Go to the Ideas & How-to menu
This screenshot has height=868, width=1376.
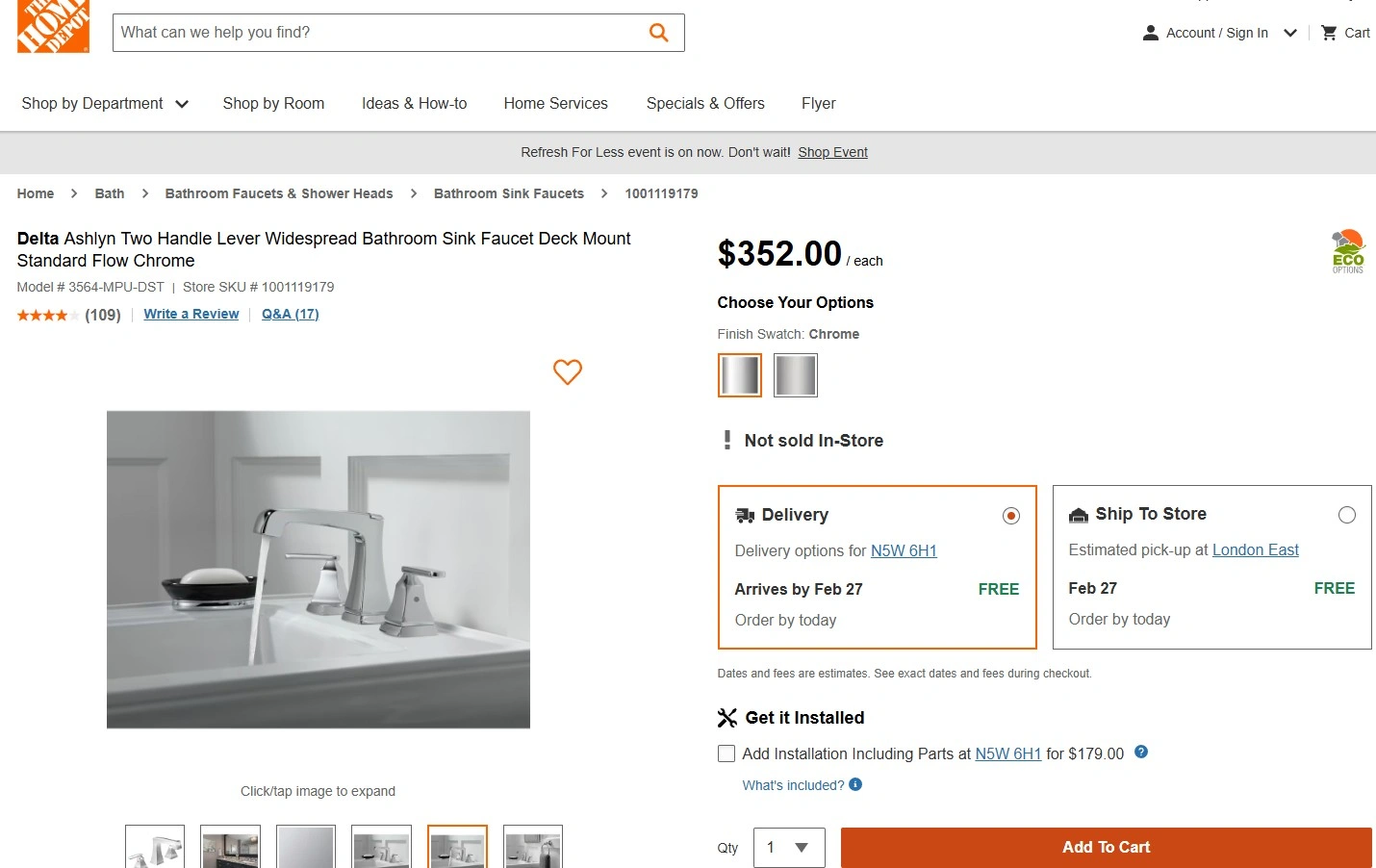(414, 103)
